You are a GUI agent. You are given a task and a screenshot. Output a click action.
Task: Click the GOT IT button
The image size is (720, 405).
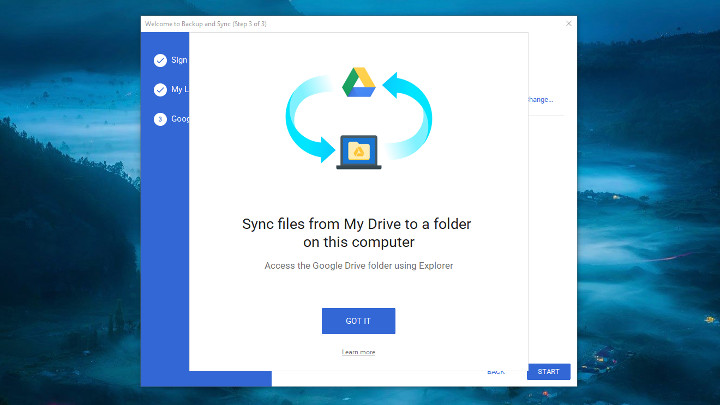click(358, 321)
